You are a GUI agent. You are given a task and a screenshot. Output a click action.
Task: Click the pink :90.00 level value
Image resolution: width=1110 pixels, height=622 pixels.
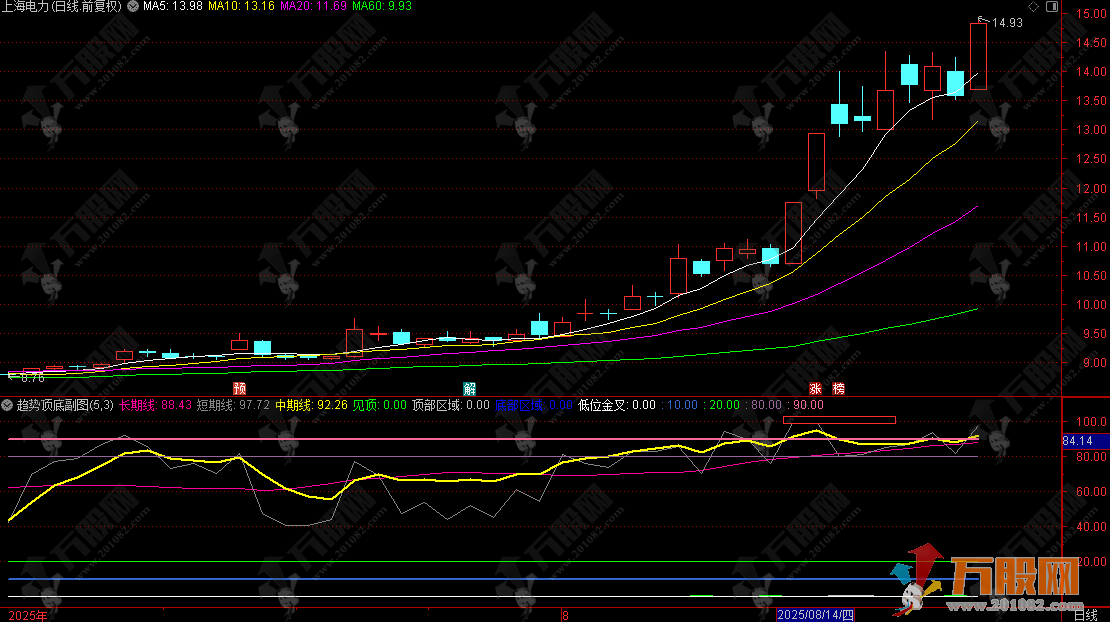(805, 405)
